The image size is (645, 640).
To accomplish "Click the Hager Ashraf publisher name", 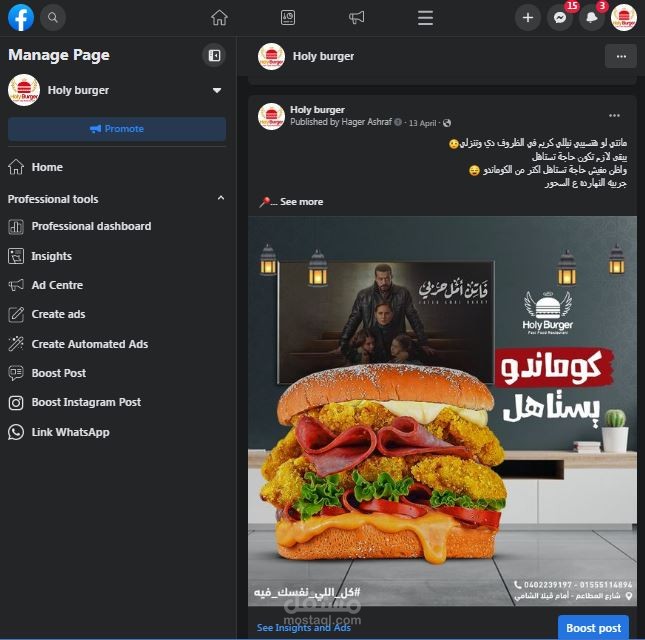I will coord(367,122).
